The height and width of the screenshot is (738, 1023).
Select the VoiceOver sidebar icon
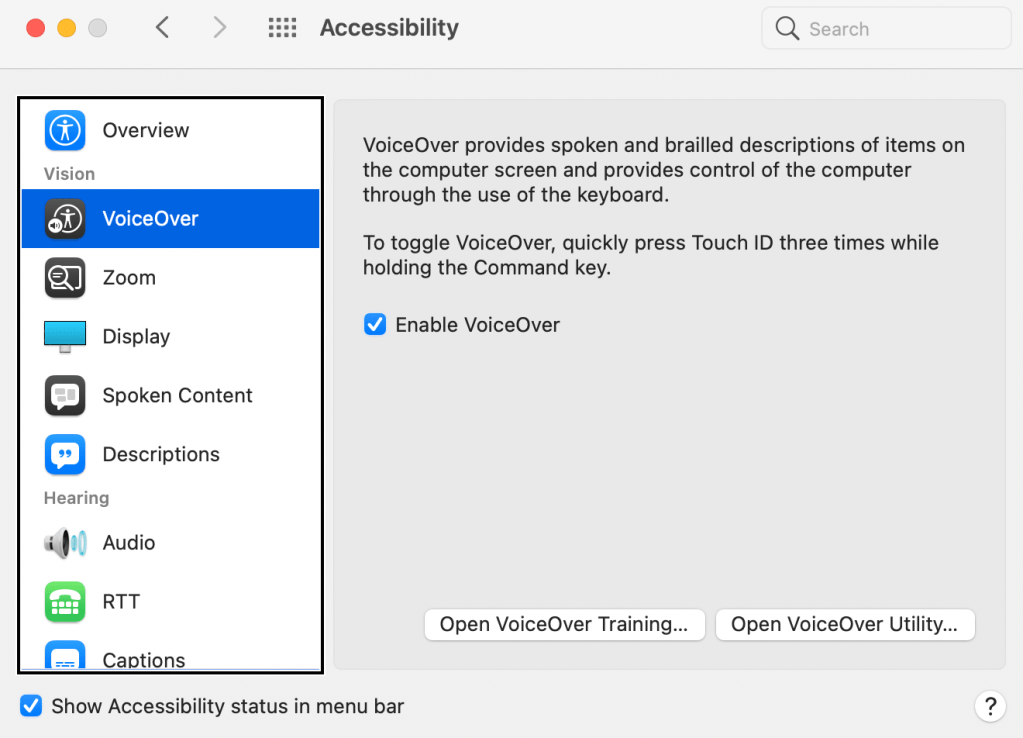tap(65, 219)
